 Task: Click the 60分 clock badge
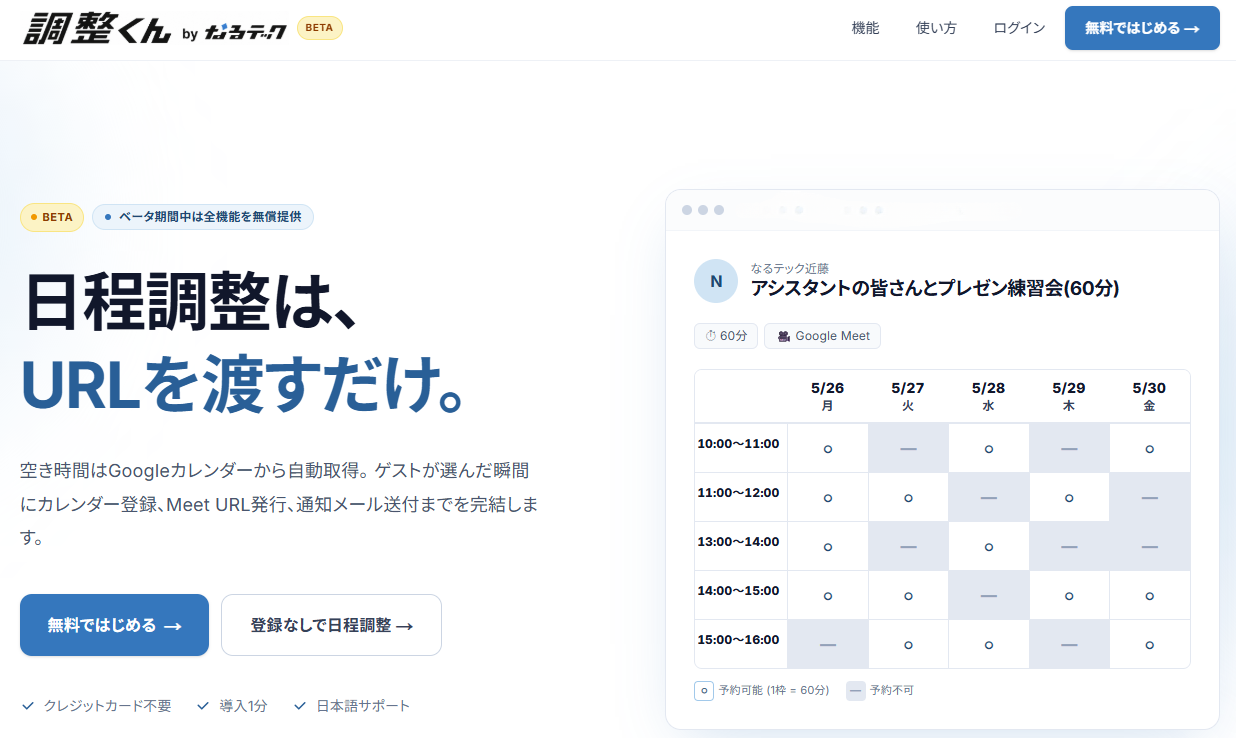point(726,336)
